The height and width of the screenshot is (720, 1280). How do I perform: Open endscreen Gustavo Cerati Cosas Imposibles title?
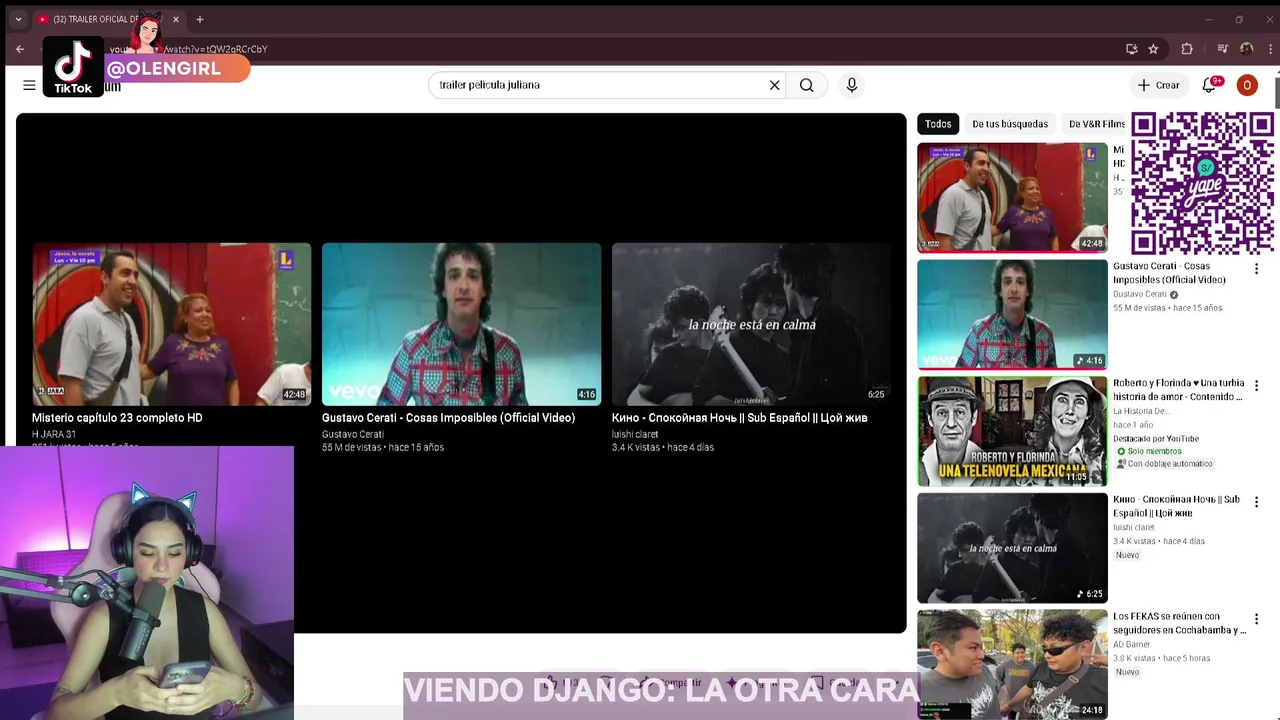(x=448, y=418)
